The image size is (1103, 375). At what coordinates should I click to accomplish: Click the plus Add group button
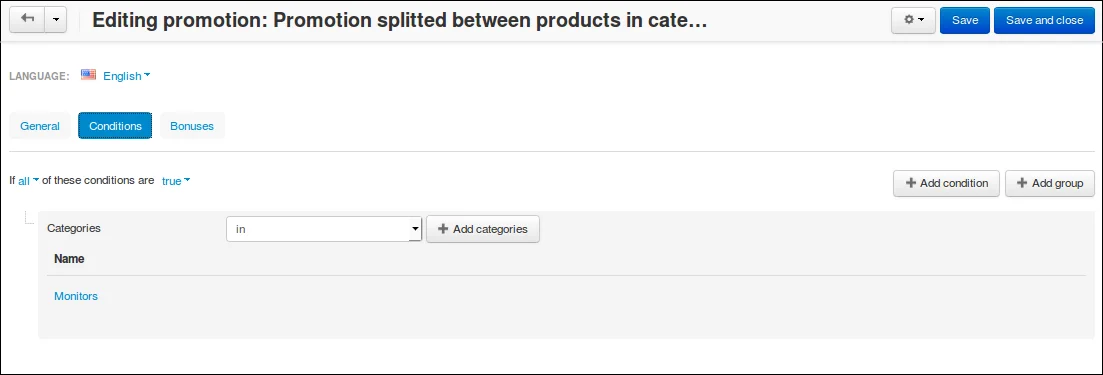(x=1050, y=183)
